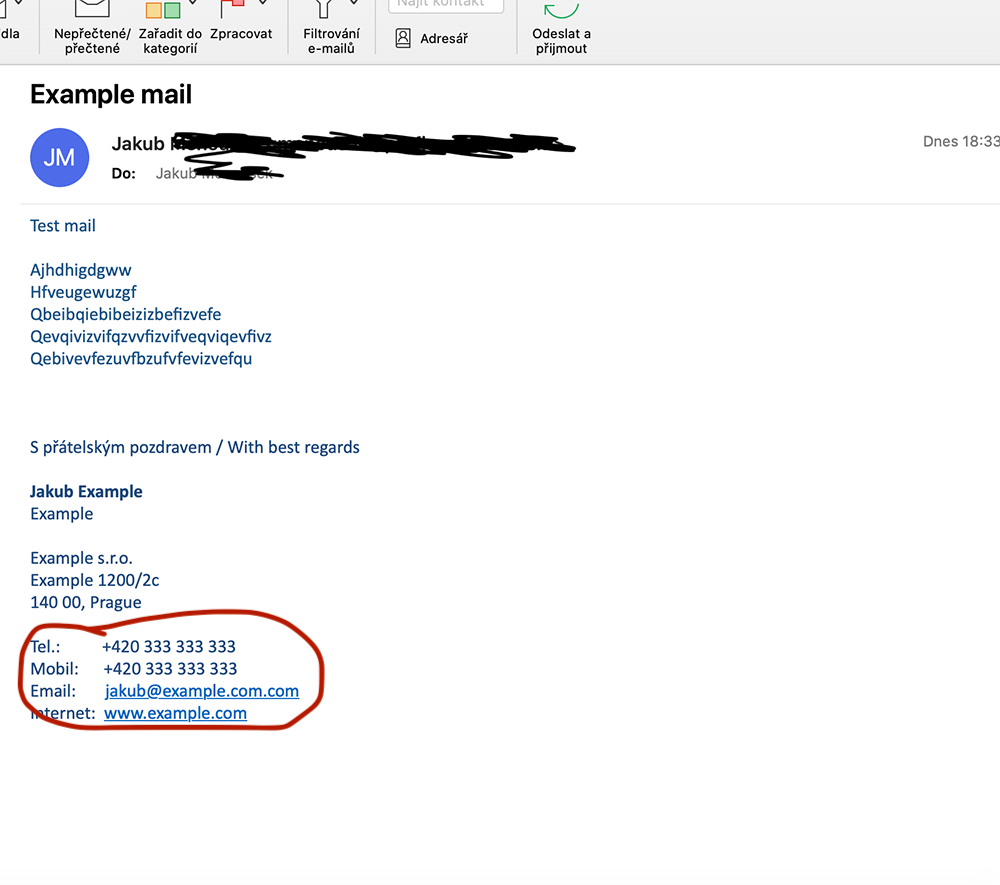The height and width of the screenshot is (885, 1000).
Task: Open Filtrování e-mailů filter
Action: click(331, 29)
